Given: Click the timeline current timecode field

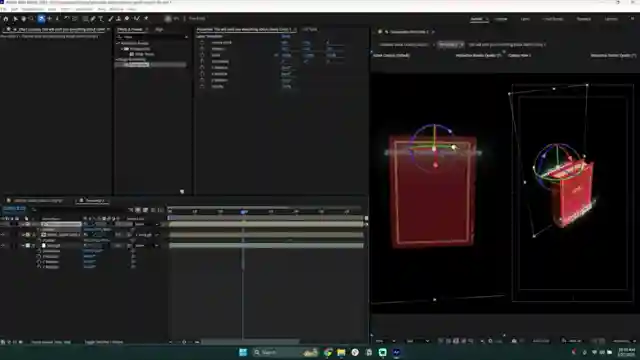Looking at the screenshot, I should 14,208.
